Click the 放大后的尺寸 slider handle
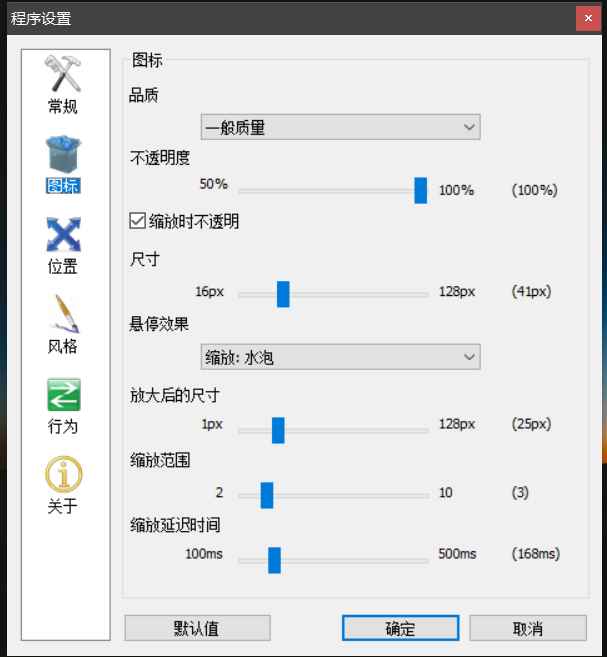 pos(278,430)
